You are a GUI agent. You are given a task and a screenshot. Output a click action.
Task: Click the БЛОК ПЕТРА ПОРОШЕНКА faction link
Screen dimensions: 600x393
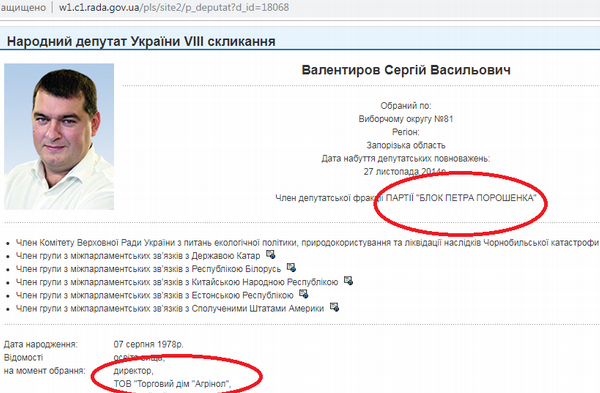click(461, 198)
